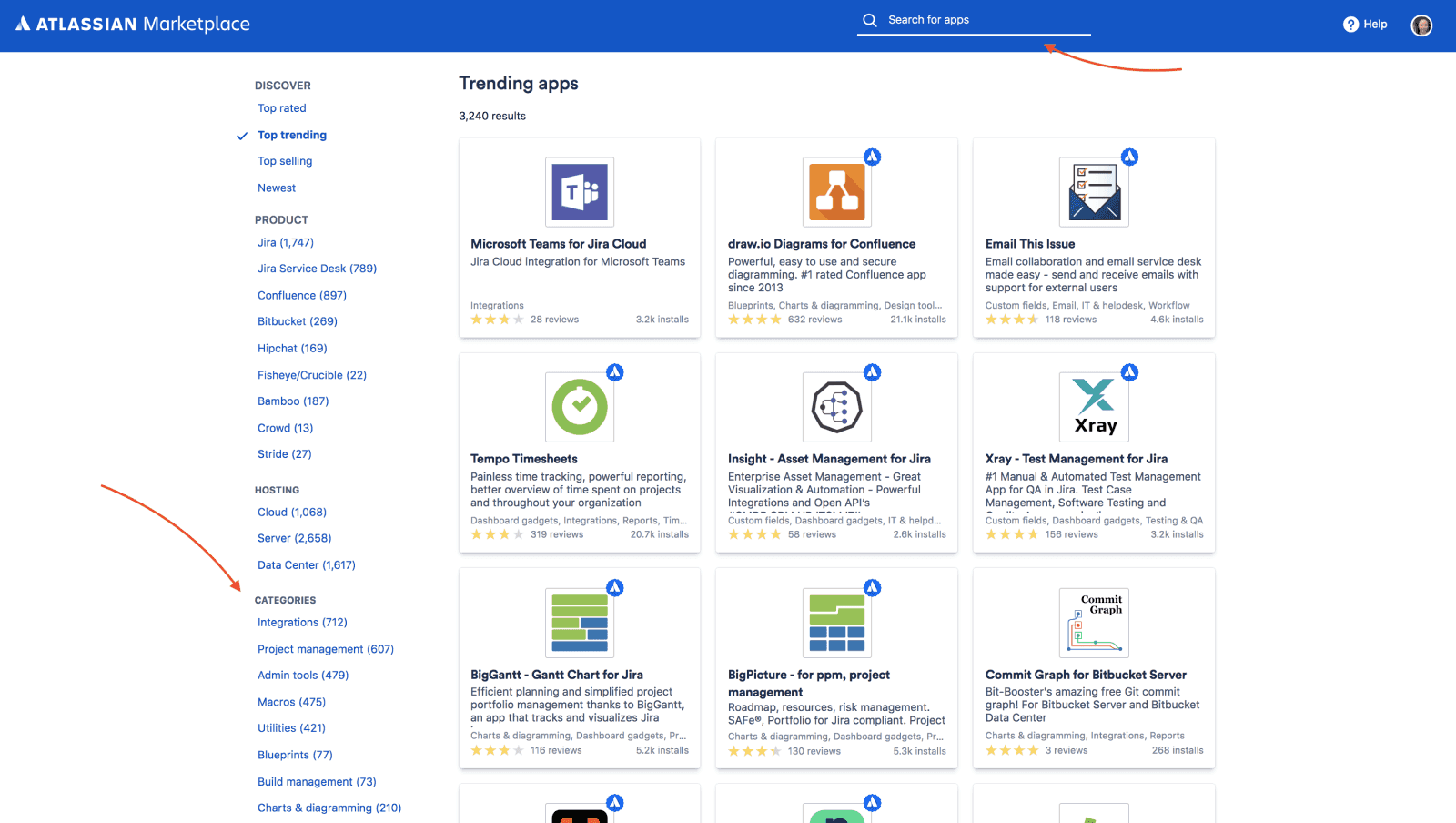Open the Microsoft Teams for Jira Cloud icon
The width and height of the screenshot is (1456, 823).
(580, 192)
